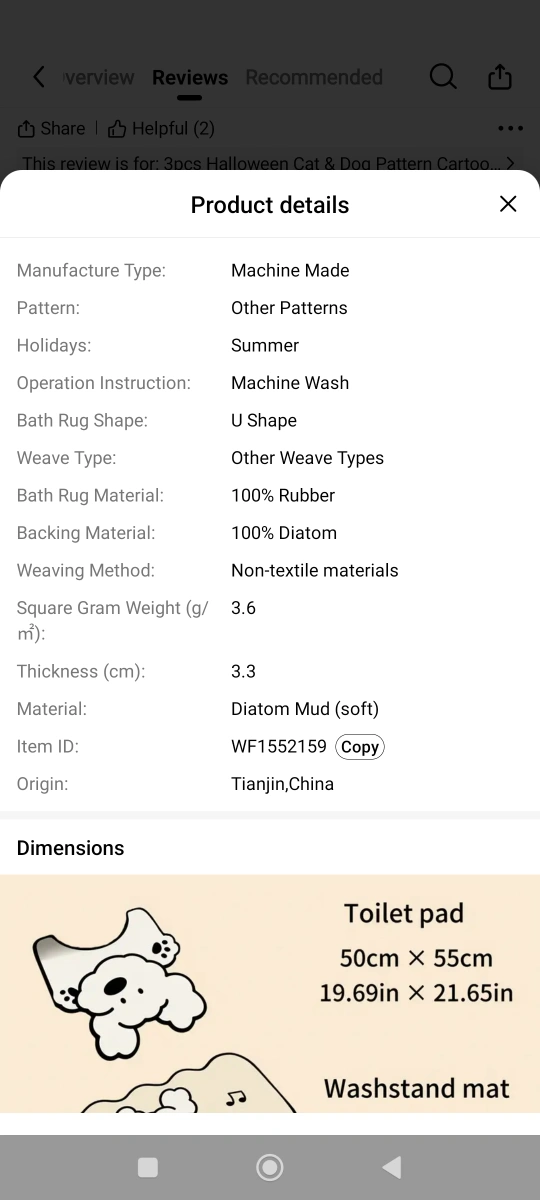This screenshot has width=540, height=1200.
Task: Copy the item ID WF1552159
Action: (x=360, y=747)
